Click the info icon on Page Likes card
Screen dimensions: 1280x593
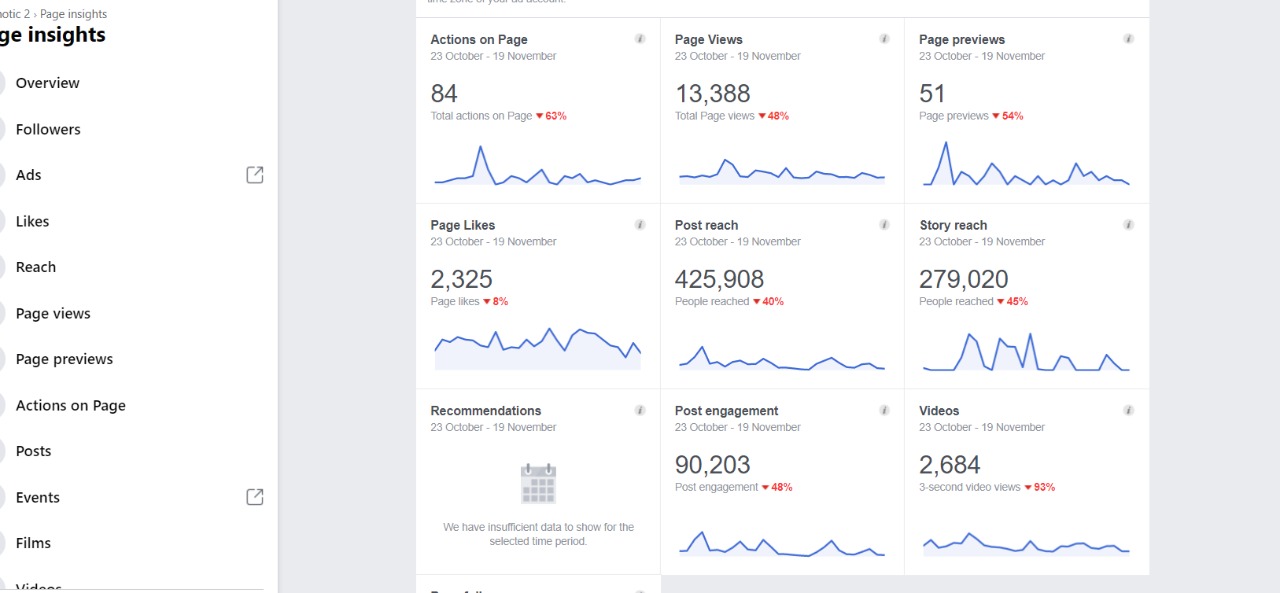pyautogui.click(x=640, y=225)
